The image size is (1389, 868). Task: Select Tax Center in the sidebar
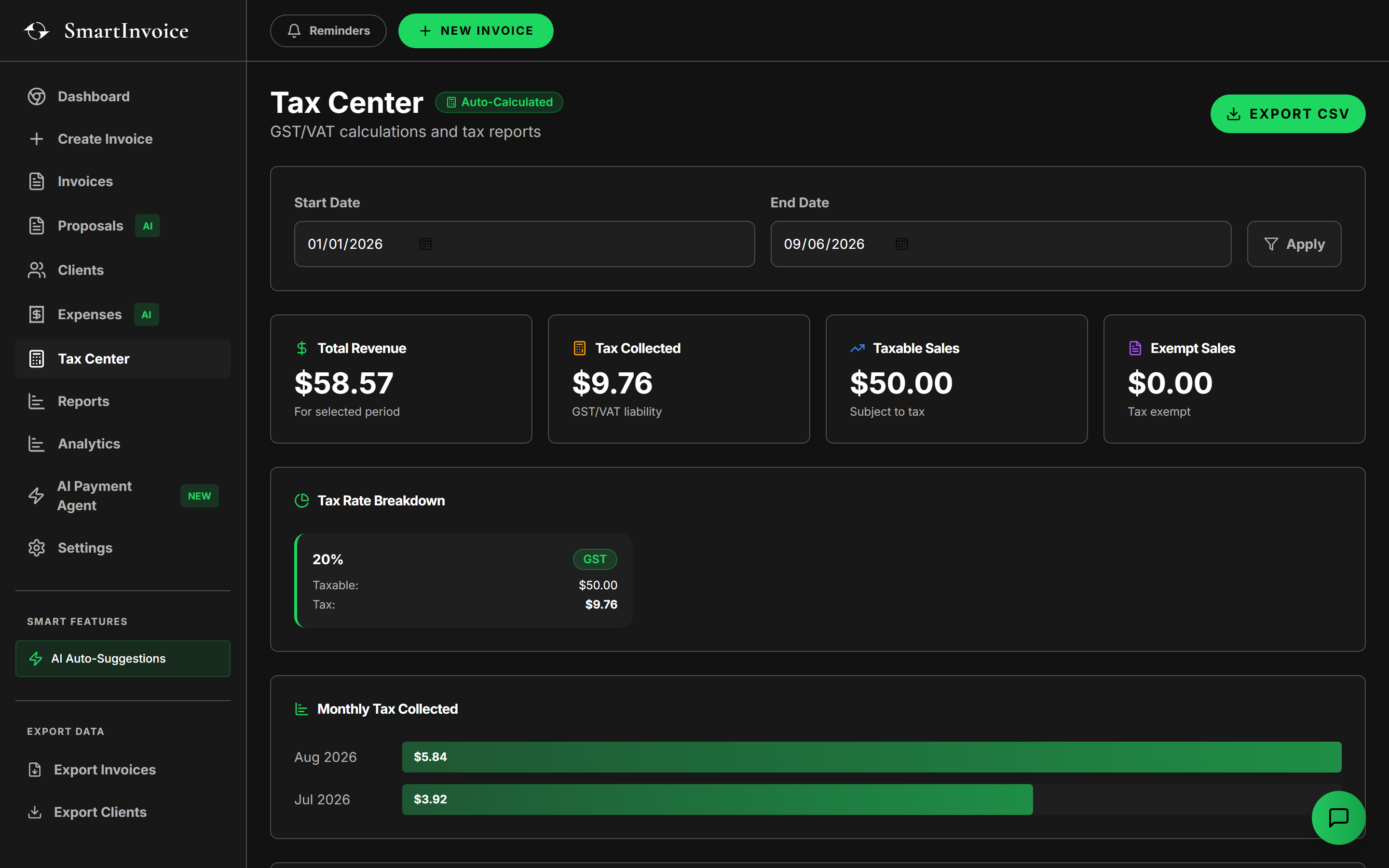pos(123,359)
